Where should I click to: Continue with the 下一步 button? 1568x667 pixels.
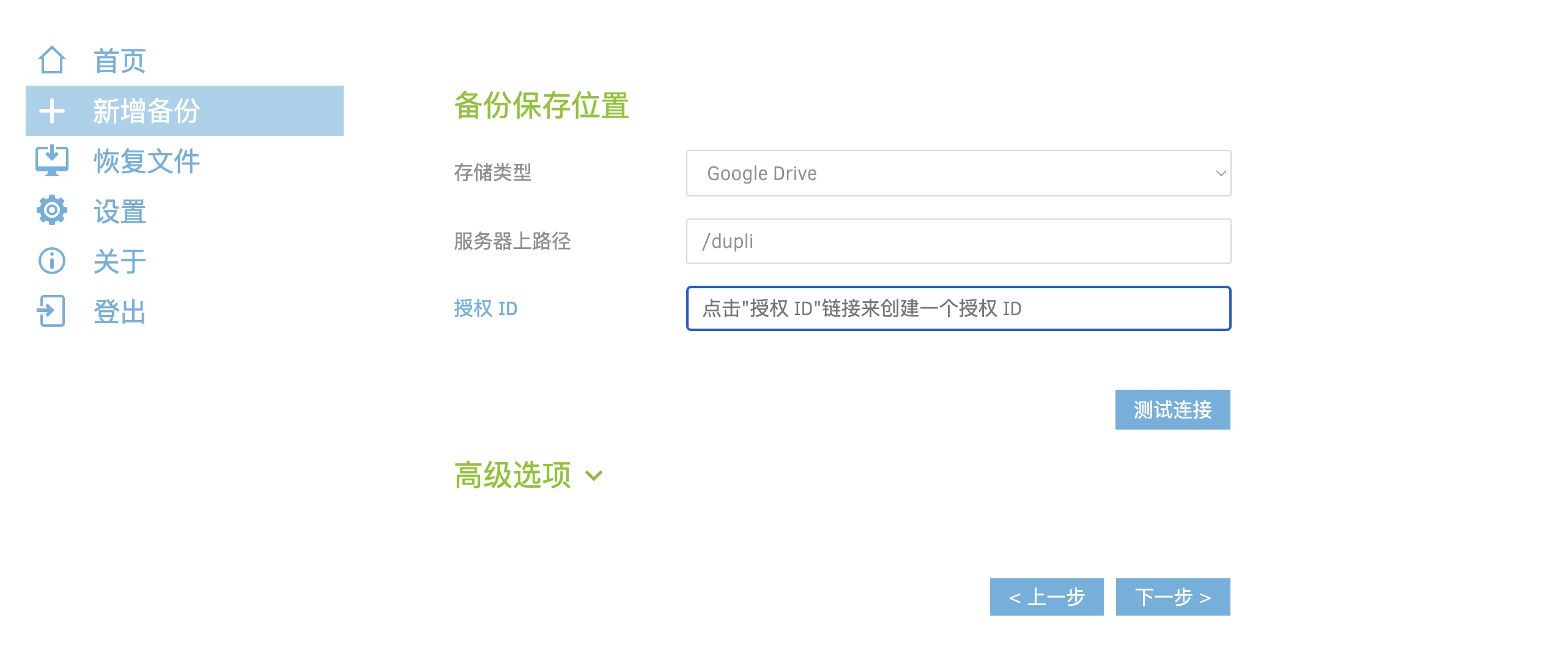tap(1172, 597)
